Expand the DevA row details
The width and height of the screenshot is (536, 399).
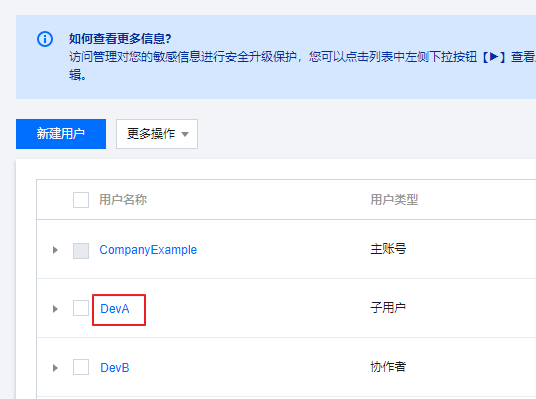coord(55,309)
